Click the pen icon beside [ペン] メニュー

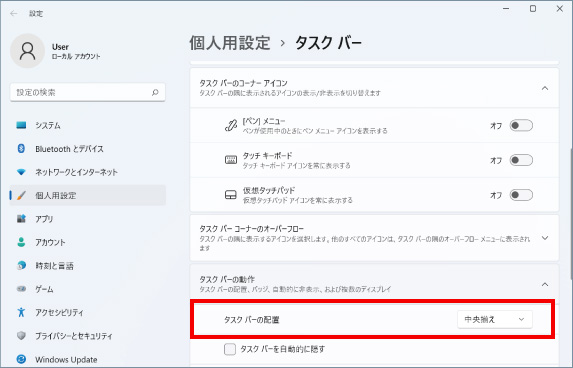[231, 125]
